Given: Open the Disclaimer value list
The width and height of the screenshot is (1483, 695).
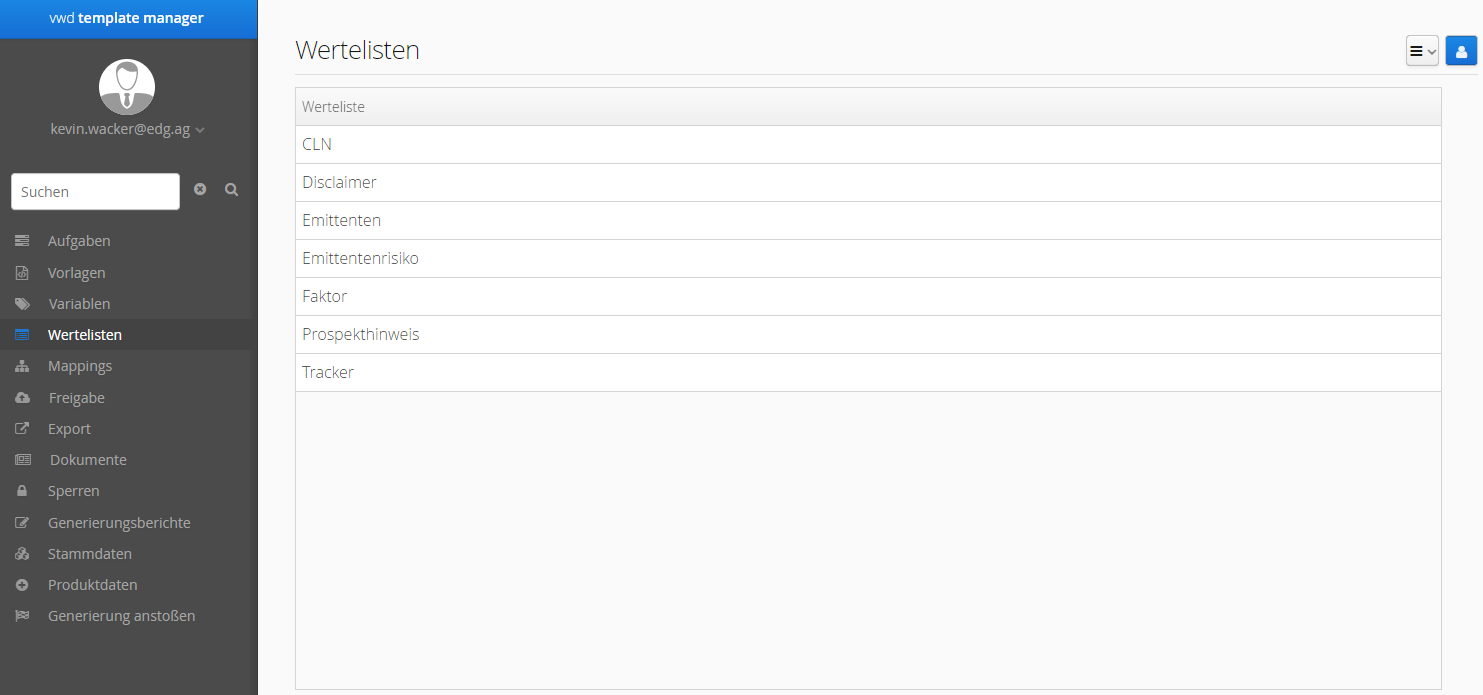Looking at the screenshot, I should tap(339, 183).
